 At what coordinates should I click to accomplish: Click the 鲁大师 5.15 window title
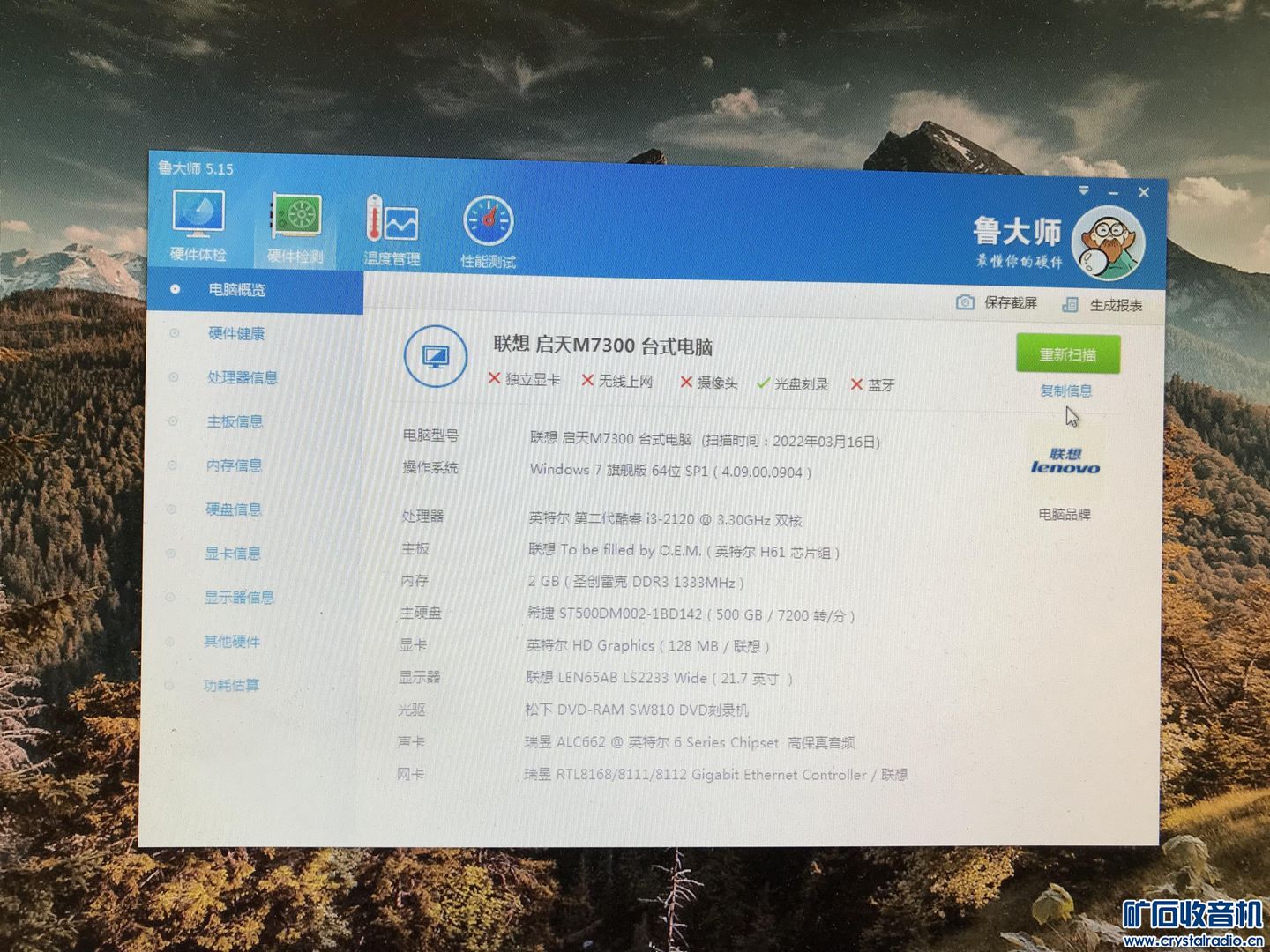(x=196, y=167)
